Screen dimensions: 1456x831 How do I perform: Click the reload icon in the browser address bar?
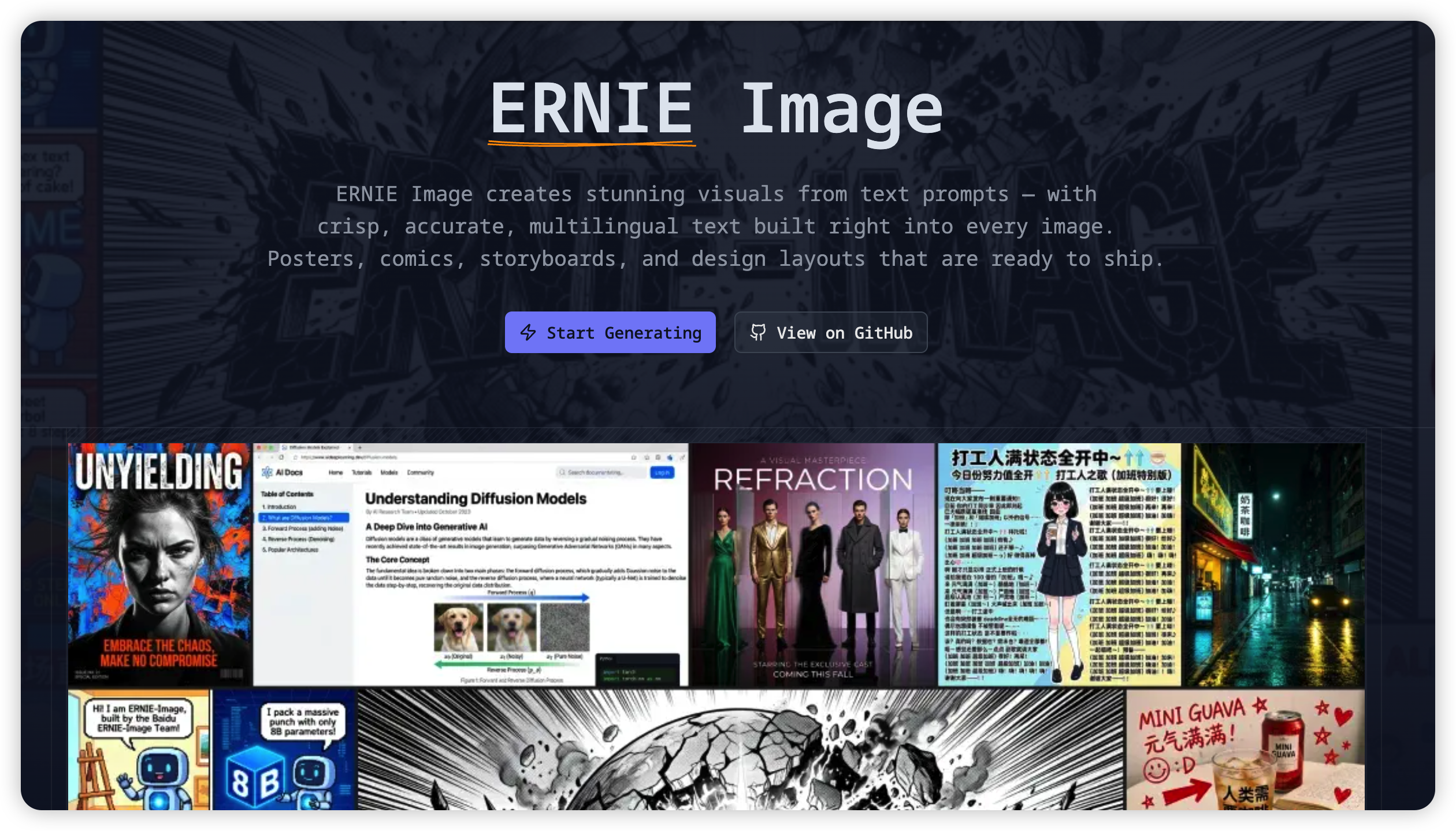click(x=281, y=458)
